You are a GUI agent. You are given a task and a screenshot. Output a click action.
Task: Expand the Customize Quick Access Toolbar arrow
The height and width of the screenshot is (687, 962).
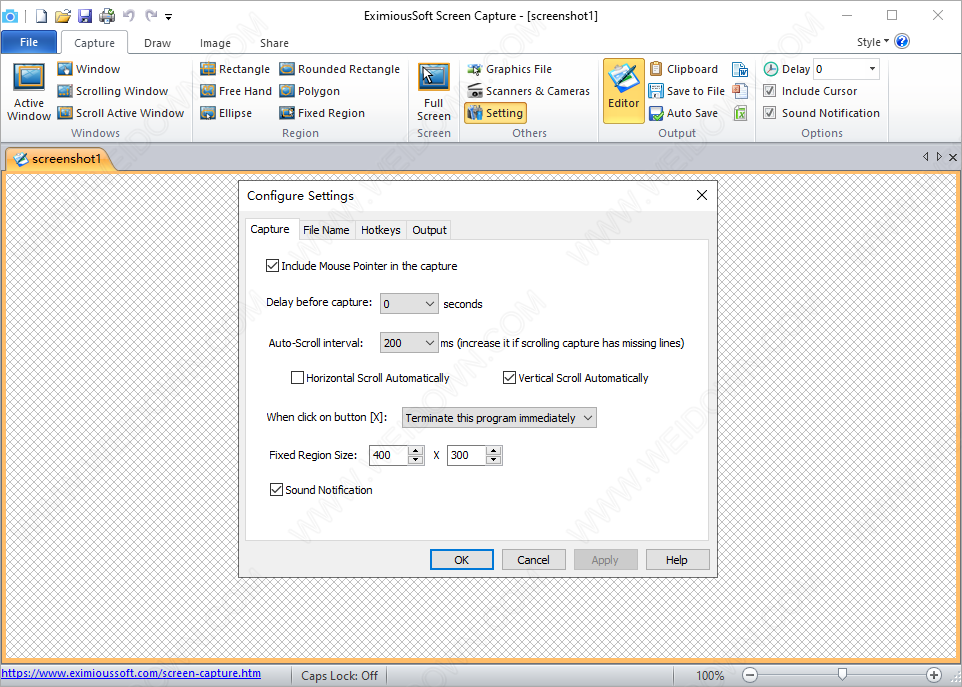coord(169,17)
